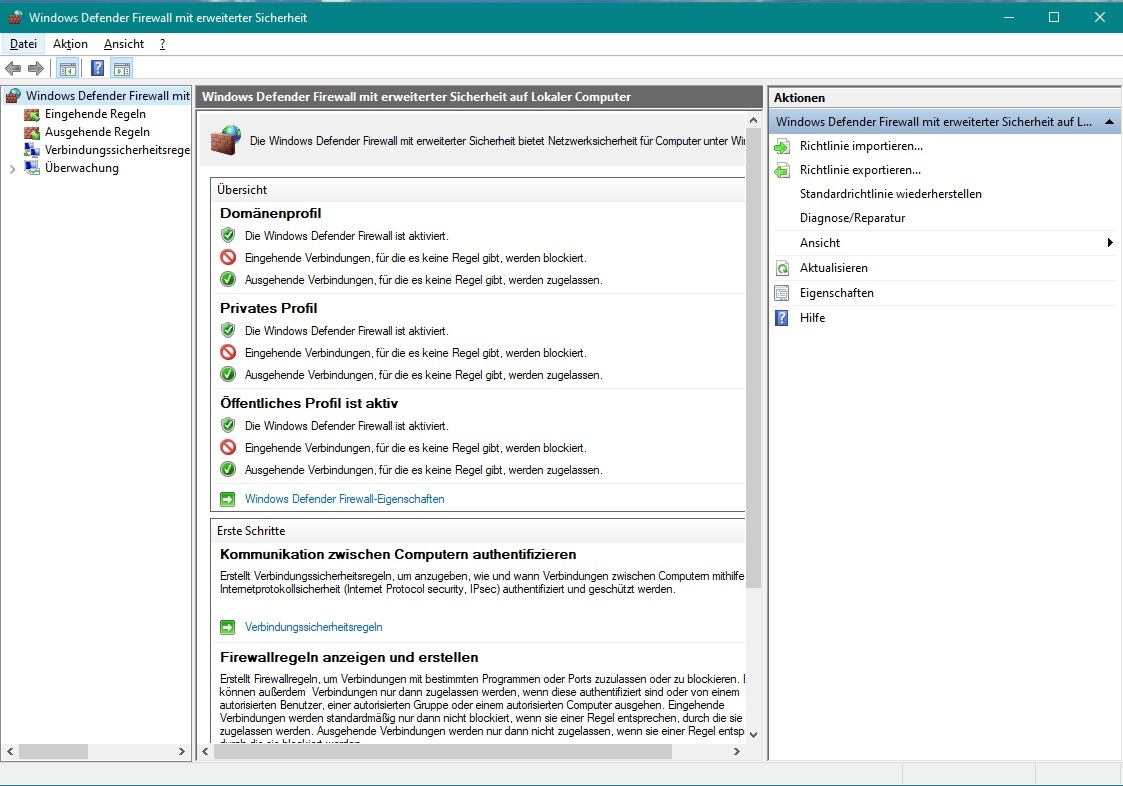Screen dimensions: 1123x786
Task: Click the Verbindungssicherheitsregeln link in Erste Schritte
Action: tap(313, 627)
